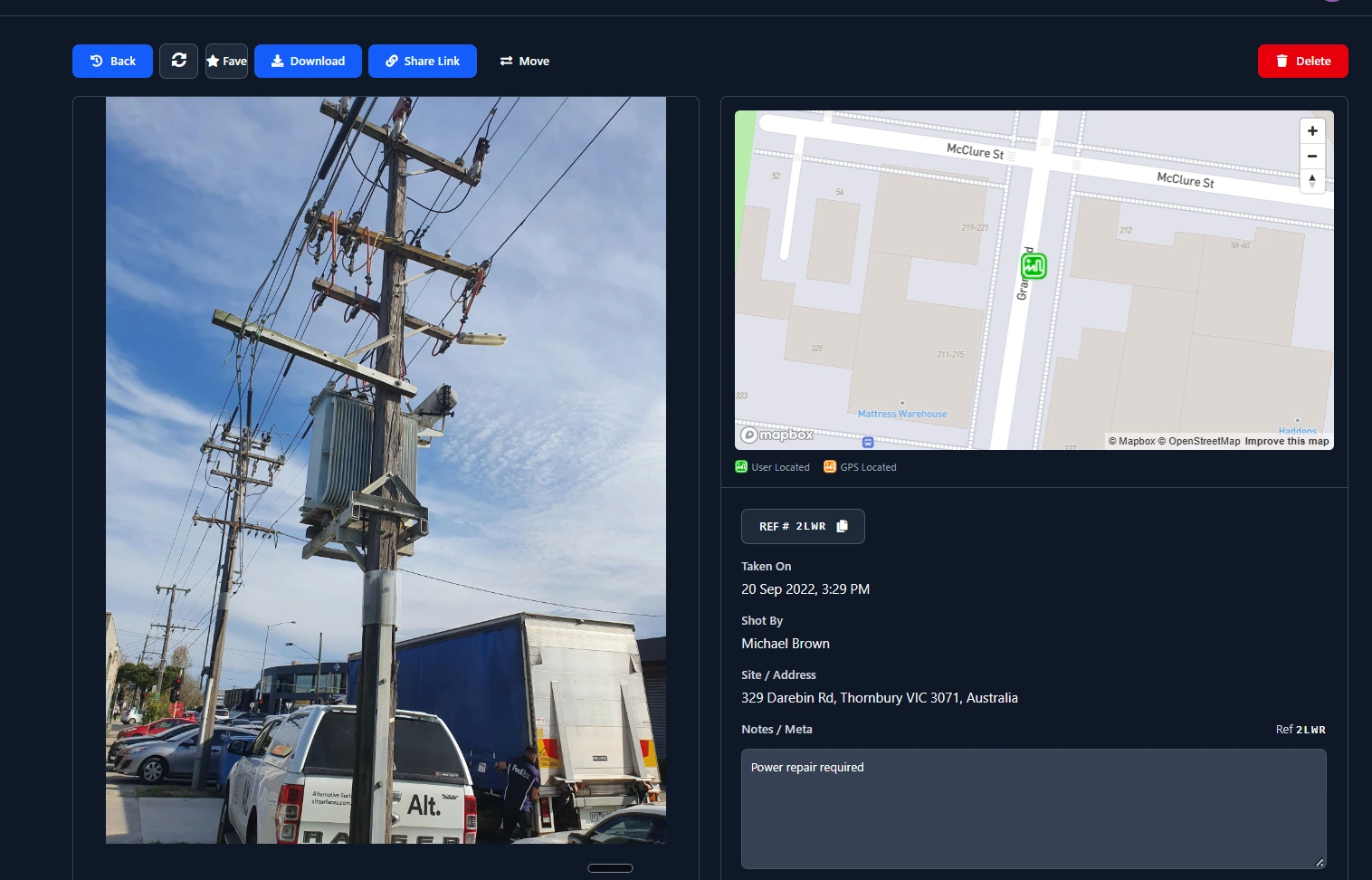Open the Mapbox logo link
This screenshot has height=880, width=1372.
click(777, 435)
